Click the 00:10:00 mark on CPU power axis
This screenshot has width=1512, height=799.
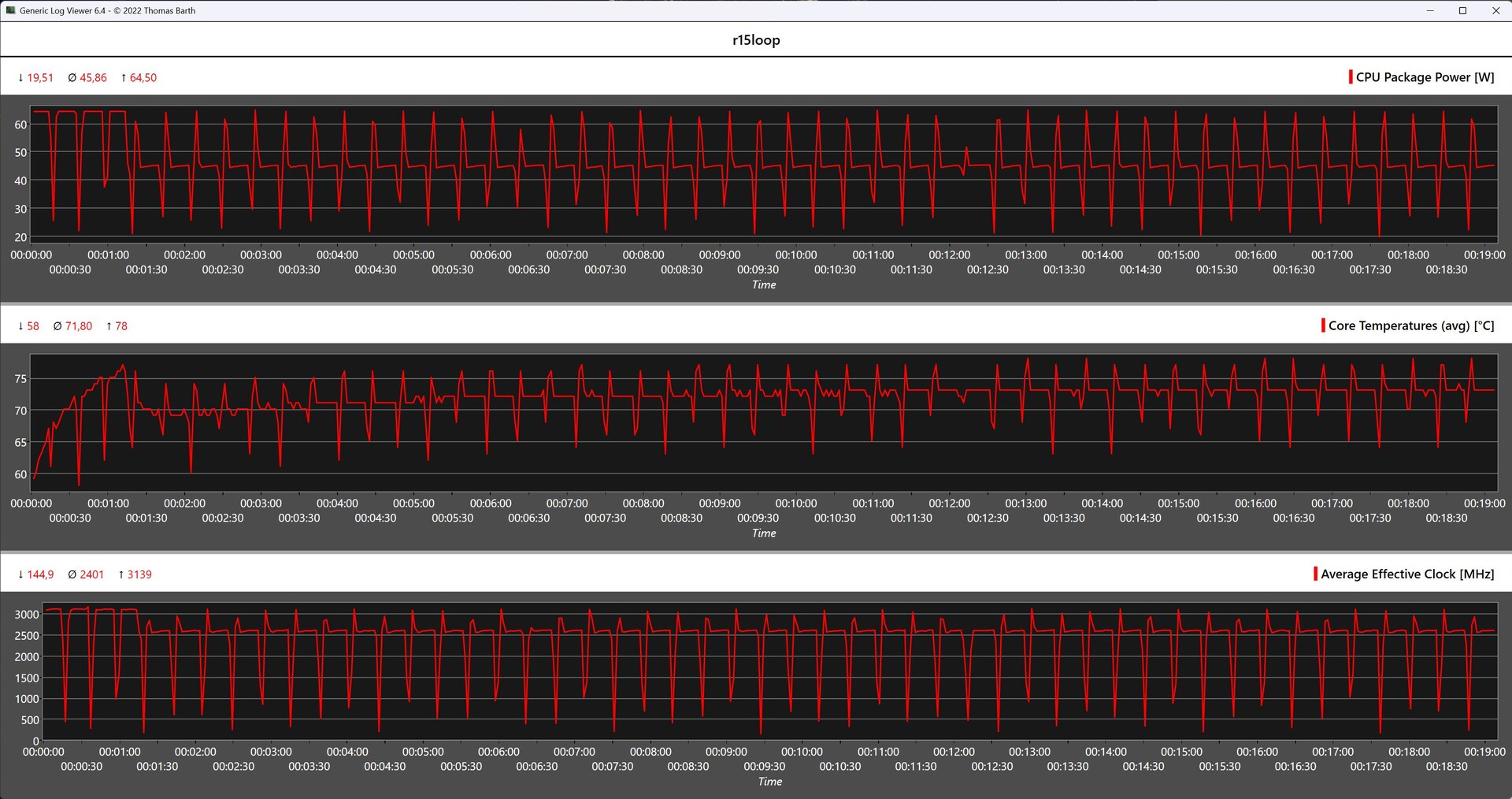point(796,255)
